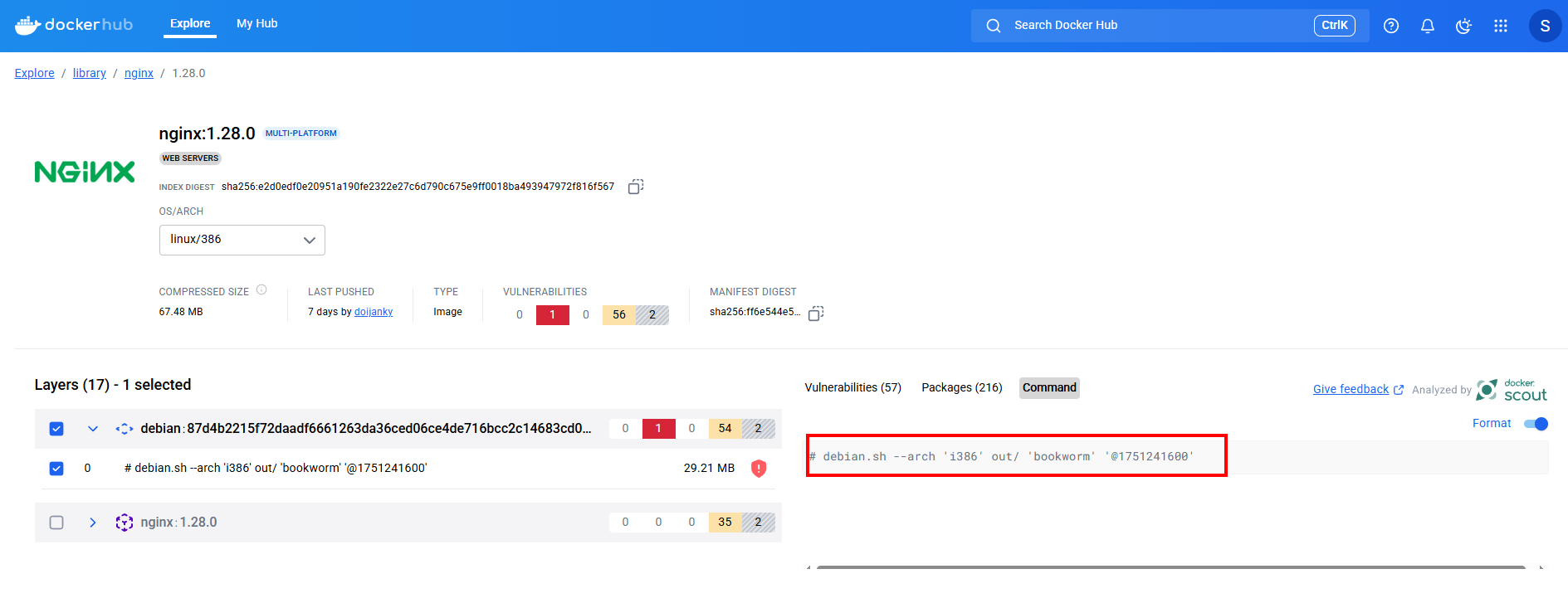Screen dimensions: 1568x603
Task: Click the debian layer group icon
Action: (125, 429)
